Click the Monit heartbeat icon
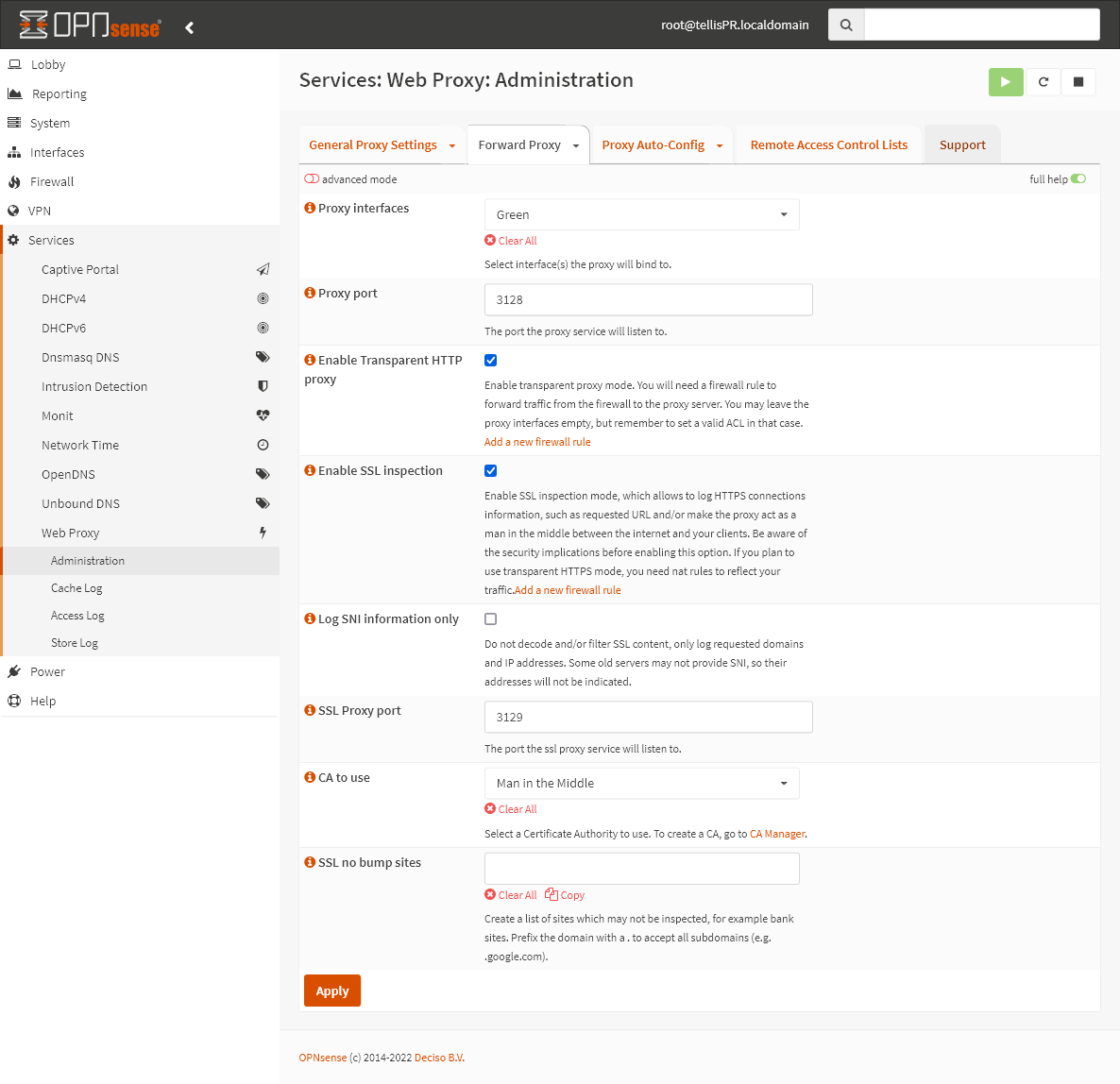This screenshot has height=1084, width=1120. click(263, 415)
